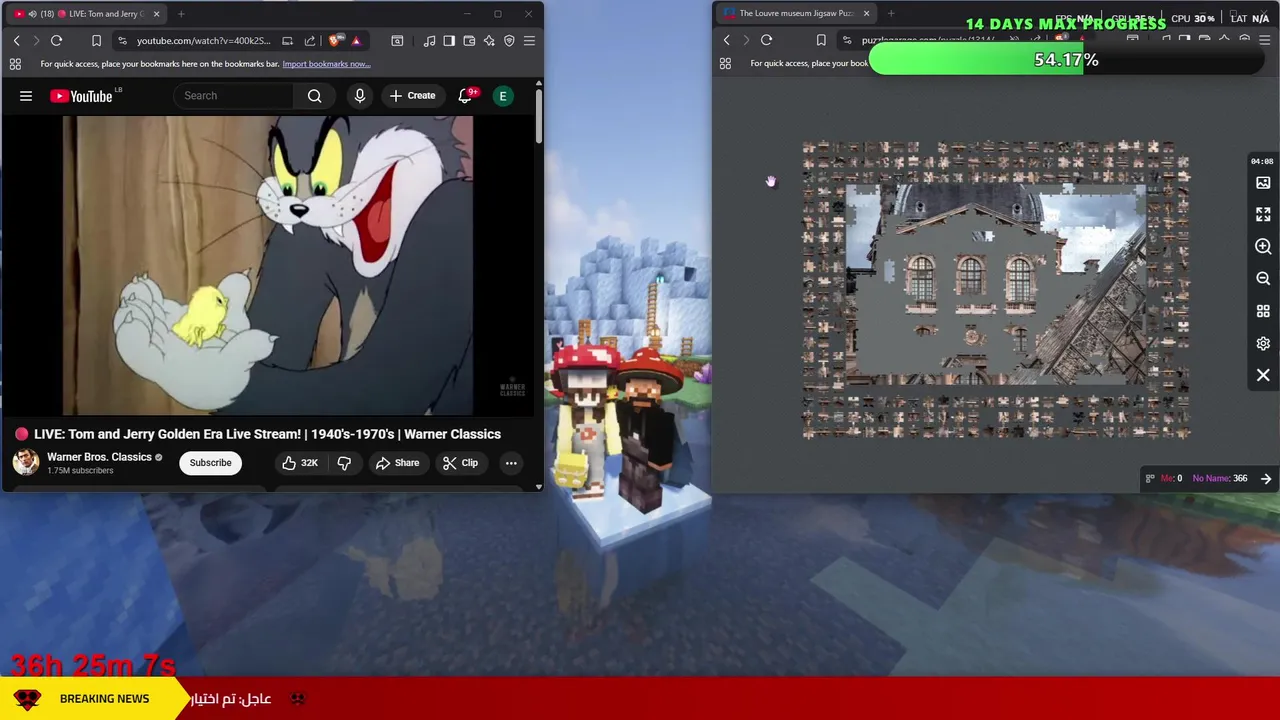Viewport: 1280px width, 720px height.
Task: Select the LIVE: Tom and Jerry tab
Action: click(x=85, y=14)
